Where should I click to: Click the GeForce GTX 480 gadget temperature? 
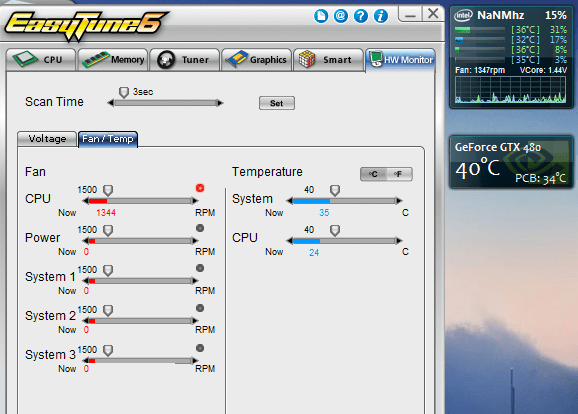pos(478,169)
